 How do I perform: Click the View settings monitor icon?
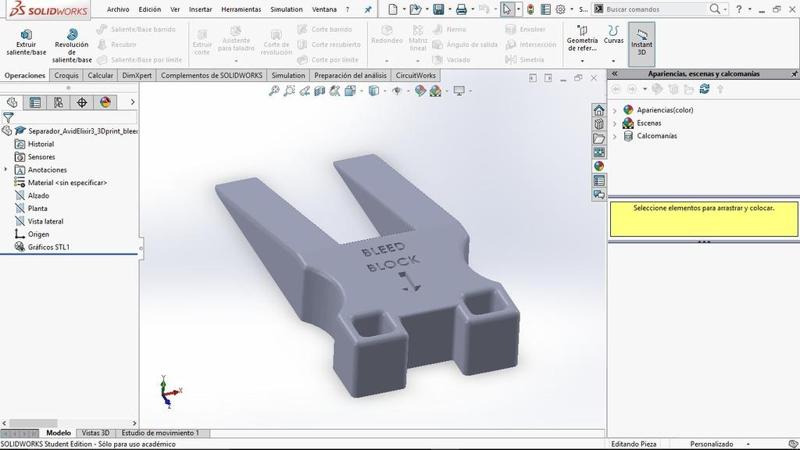[459, 91]
